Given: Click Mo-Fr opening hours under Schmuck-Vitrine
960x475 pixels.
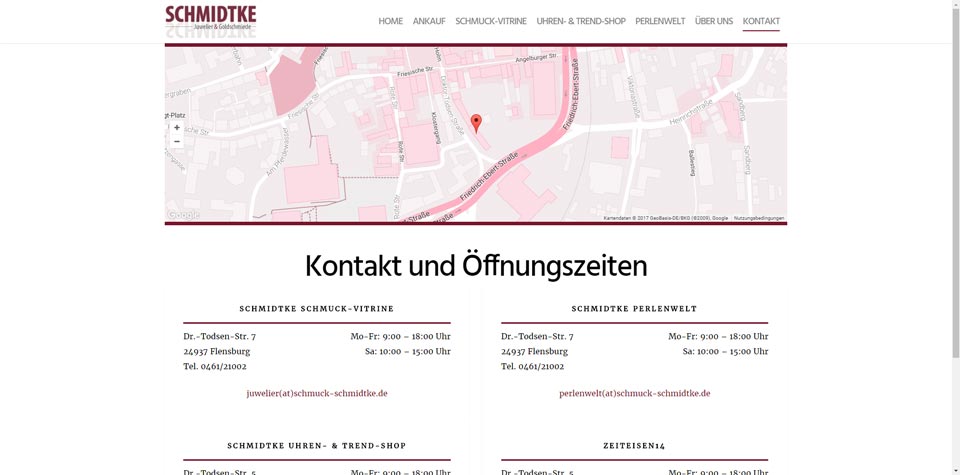Looking at the screenshot, I should (x=400, y=337).
